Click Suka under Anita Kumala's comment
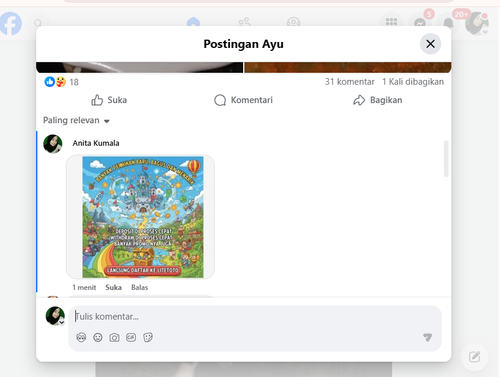Viewport: 500px width, 377px height. pos(113,287)
